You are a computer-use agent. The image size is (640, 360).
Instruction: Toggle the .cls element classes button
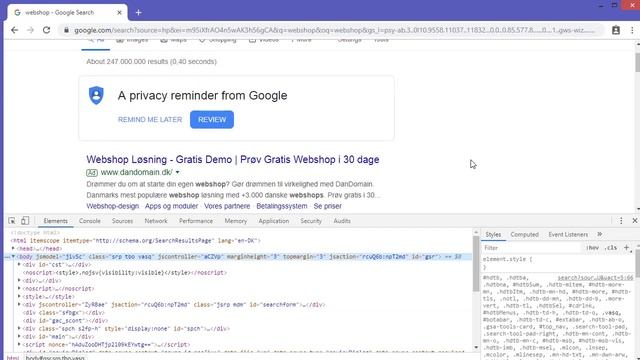[611, 248]
